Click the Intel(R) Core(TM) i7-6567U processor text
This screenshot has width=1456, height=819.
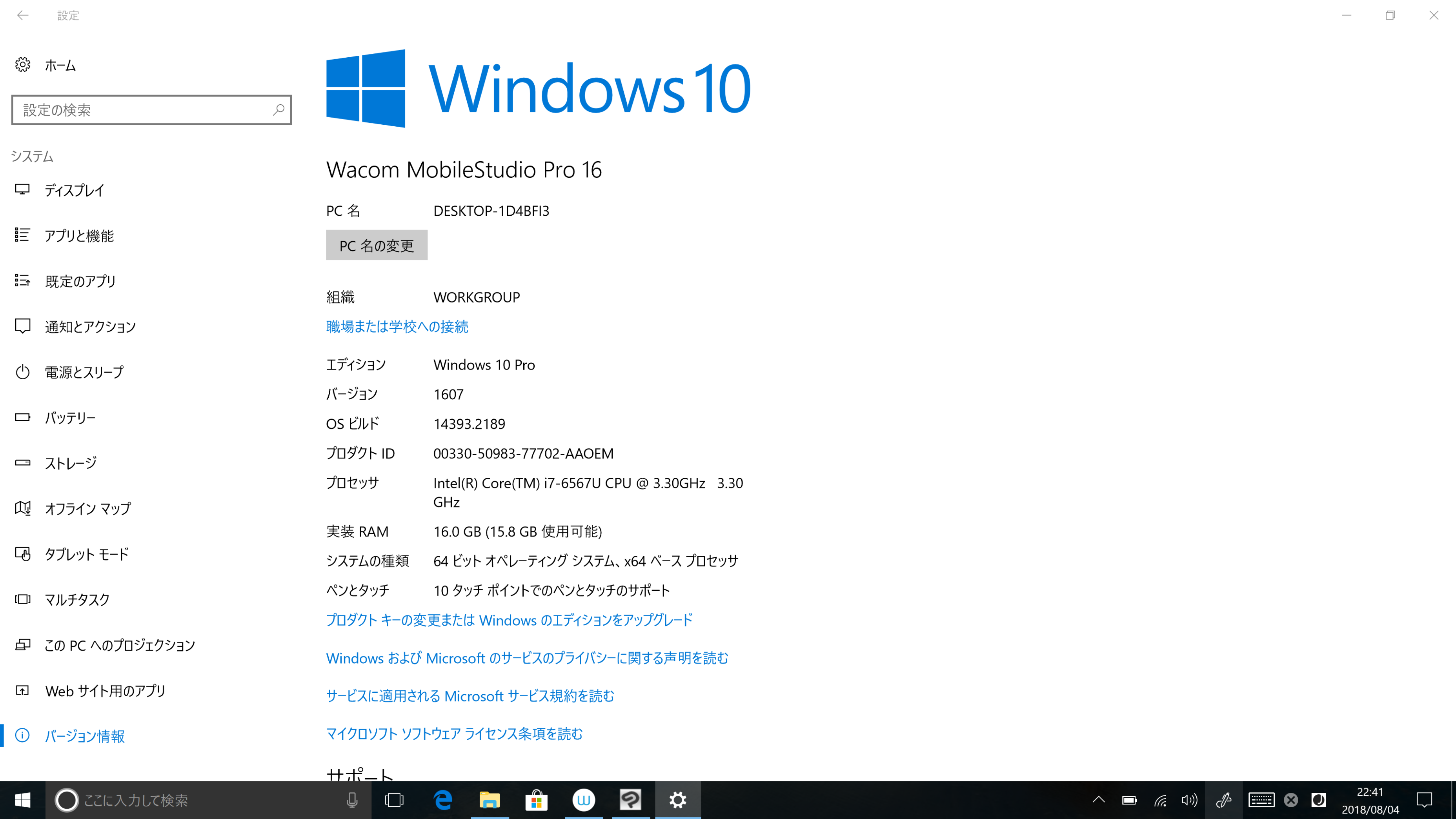point(588,492)
